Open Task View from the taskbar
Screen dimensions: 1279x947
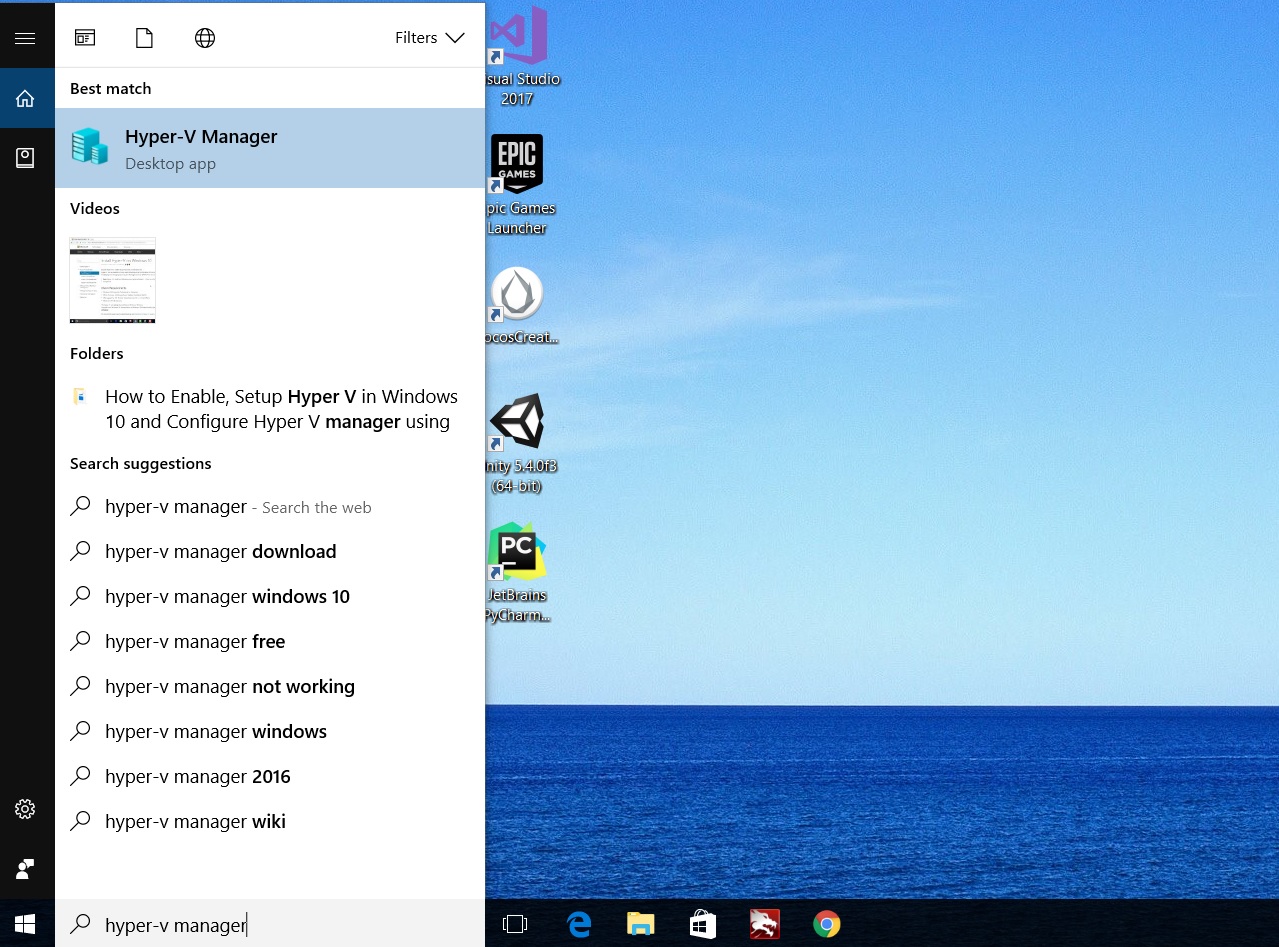coord(515,923)
